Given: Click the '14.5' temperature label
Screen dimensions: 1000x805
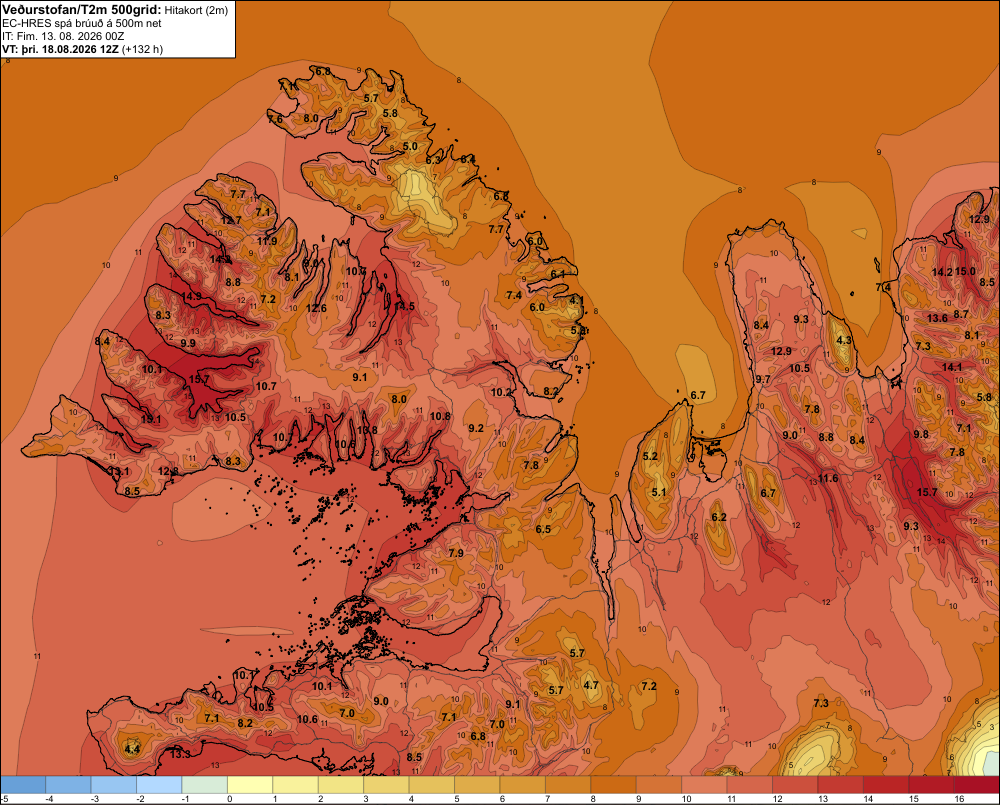Looking at the screenshot, I should coord(404,306).
